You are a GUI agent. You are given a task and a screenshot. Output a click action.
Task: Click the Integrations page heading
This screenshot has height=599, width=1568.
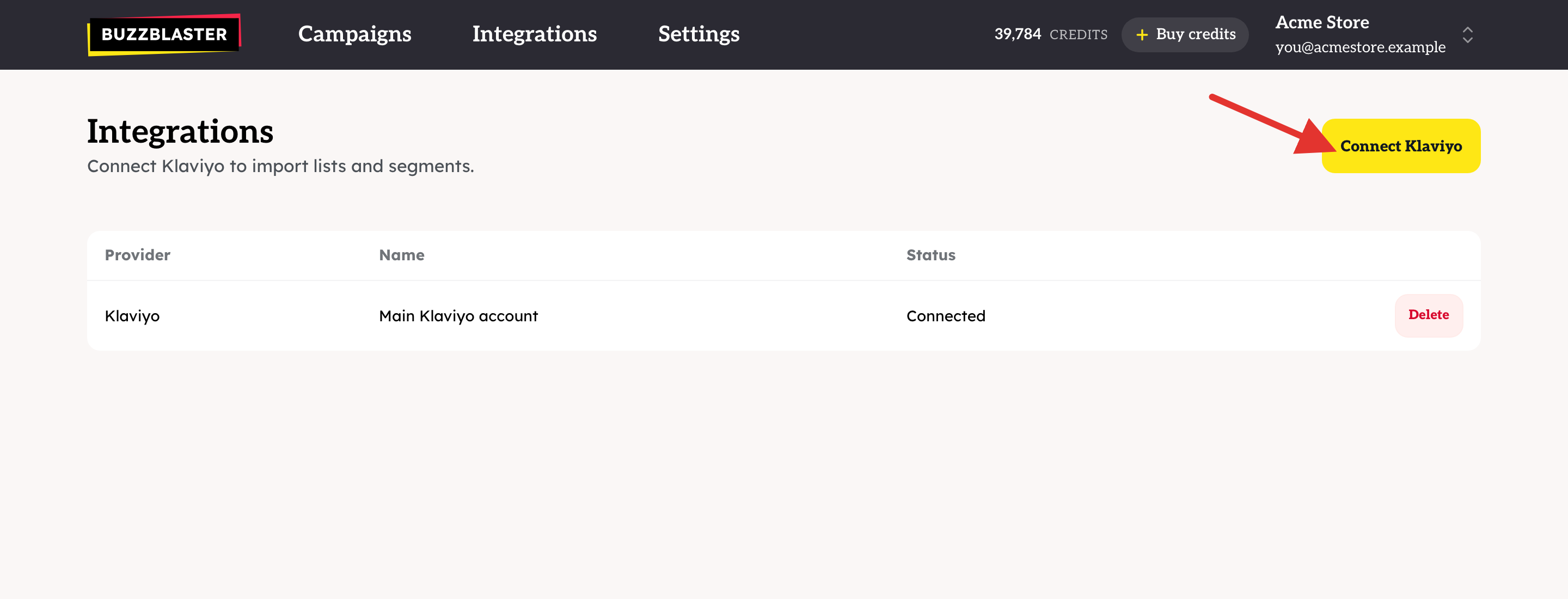coord(180,131)
